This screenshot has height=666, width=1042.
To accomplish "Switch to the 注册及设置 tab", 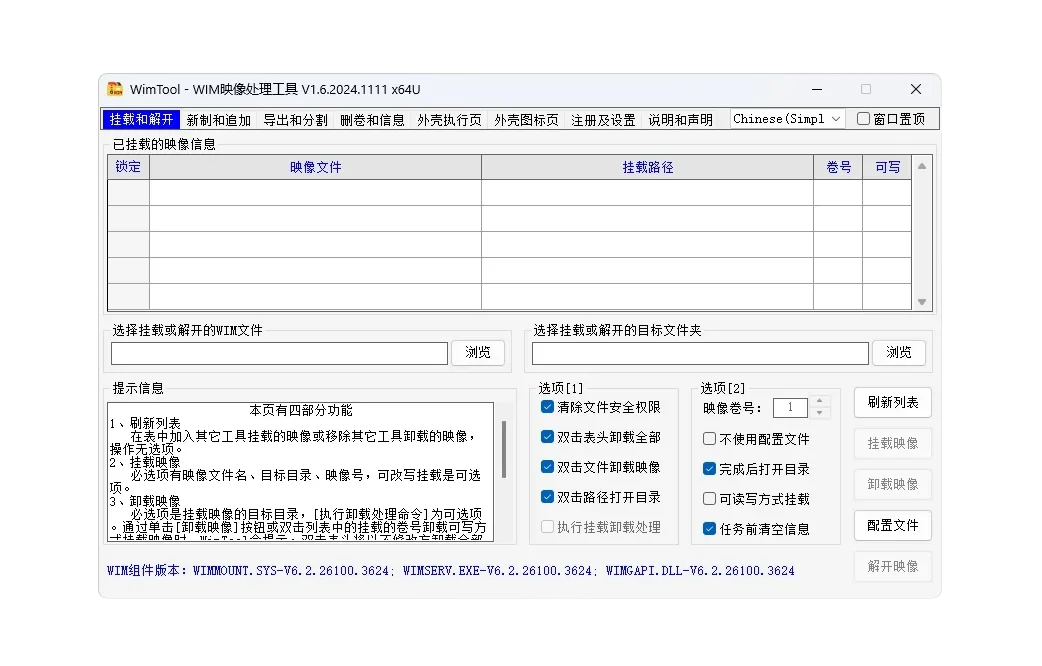I will pyautogui.click(x=603, y=120).
